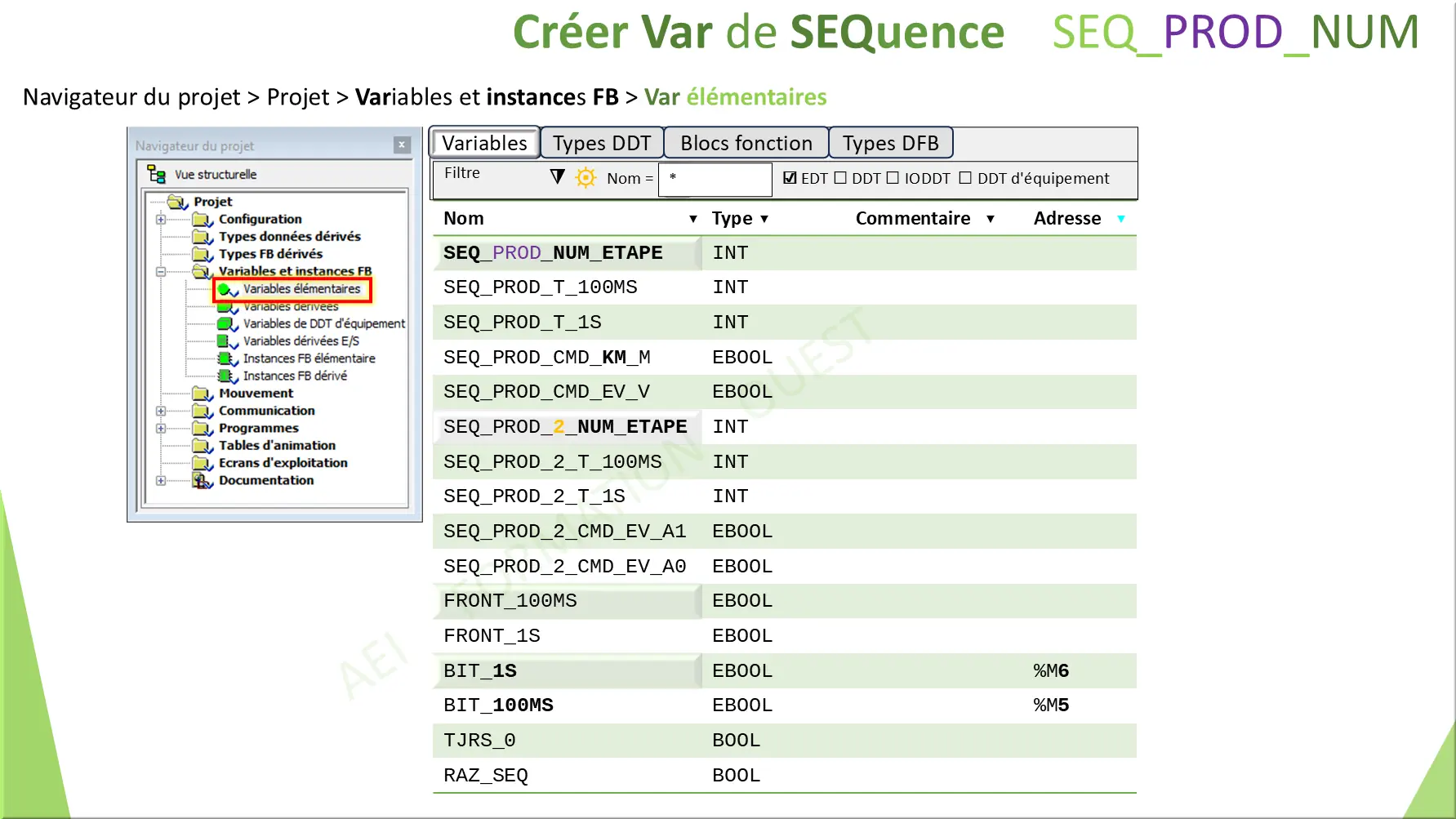Open filter settings via the sun icon
Screen dimensions: 1456x819
(585, 177)
